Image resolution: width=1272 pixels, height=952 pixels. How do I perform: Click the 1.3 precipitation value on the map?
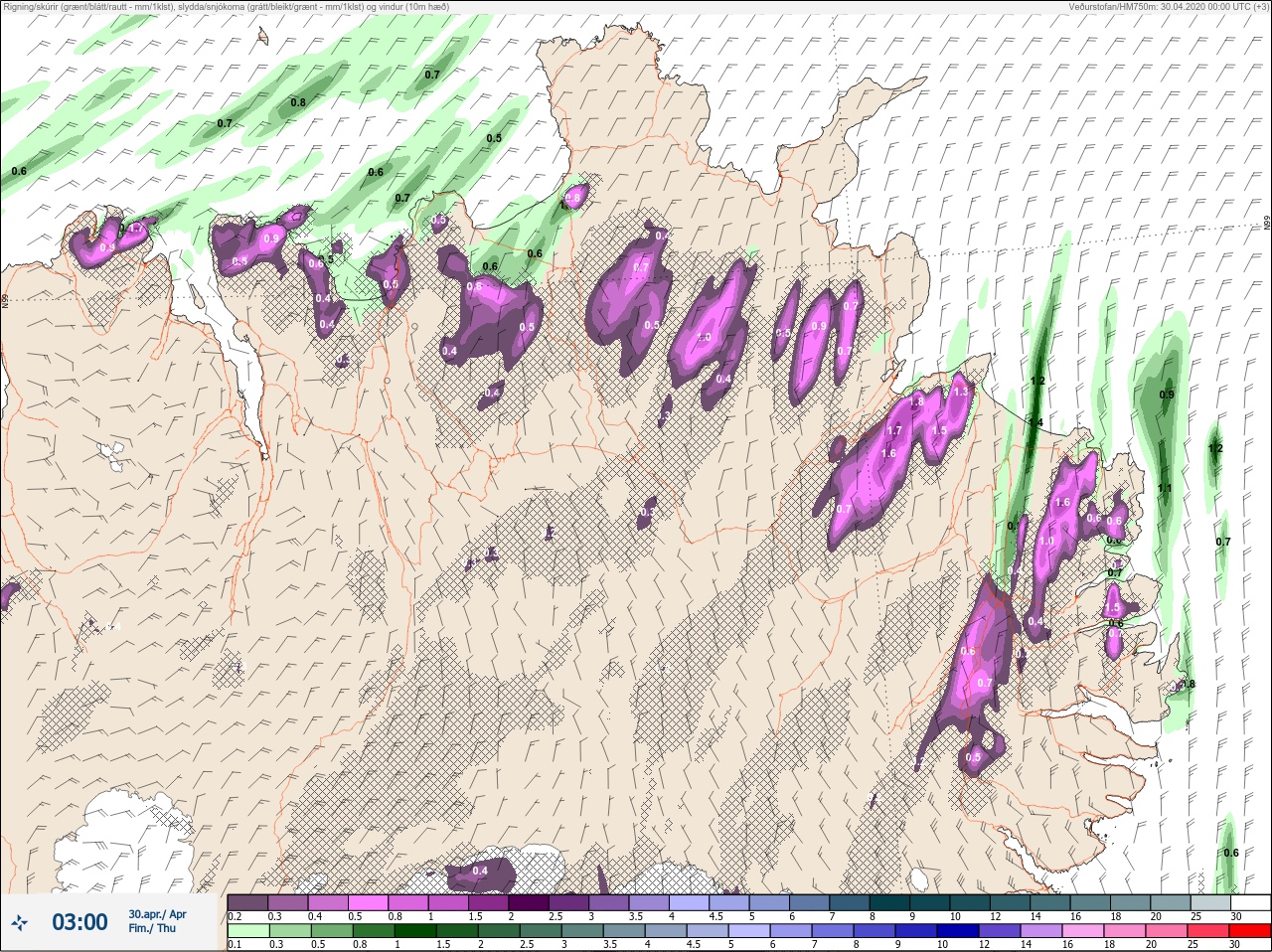pyautogui.click(x=960, y=392)
